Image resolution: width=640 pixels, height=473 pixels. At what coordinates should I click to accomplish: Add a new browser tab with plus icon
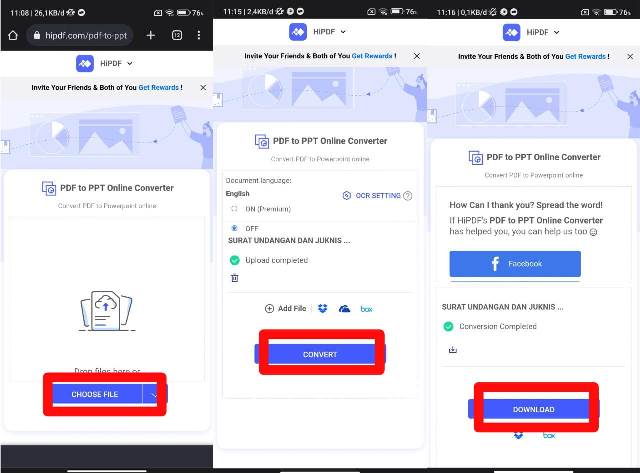151,36
